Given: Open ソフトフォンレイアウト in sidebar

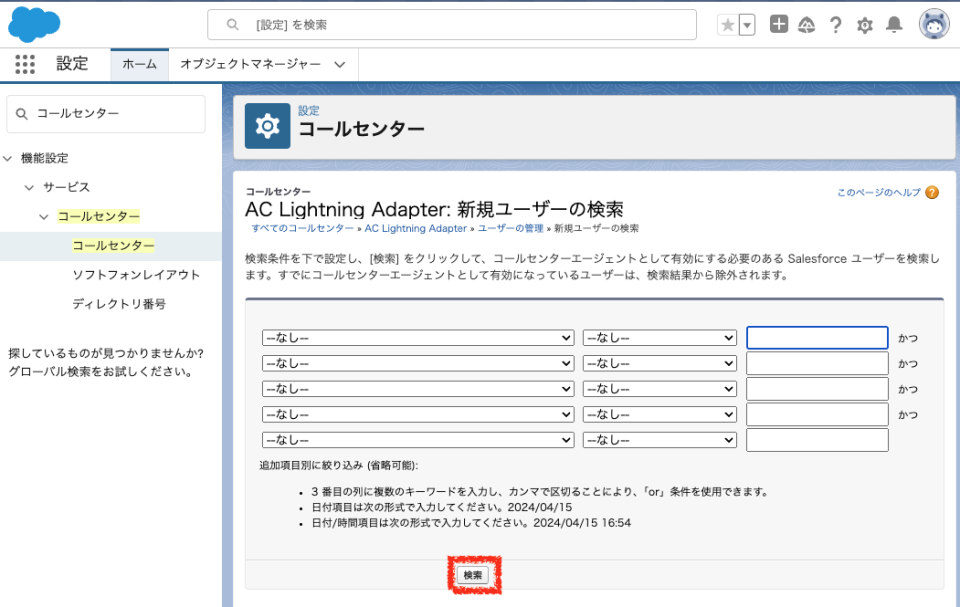Looking at the screenshot, I should click(136, 275).
